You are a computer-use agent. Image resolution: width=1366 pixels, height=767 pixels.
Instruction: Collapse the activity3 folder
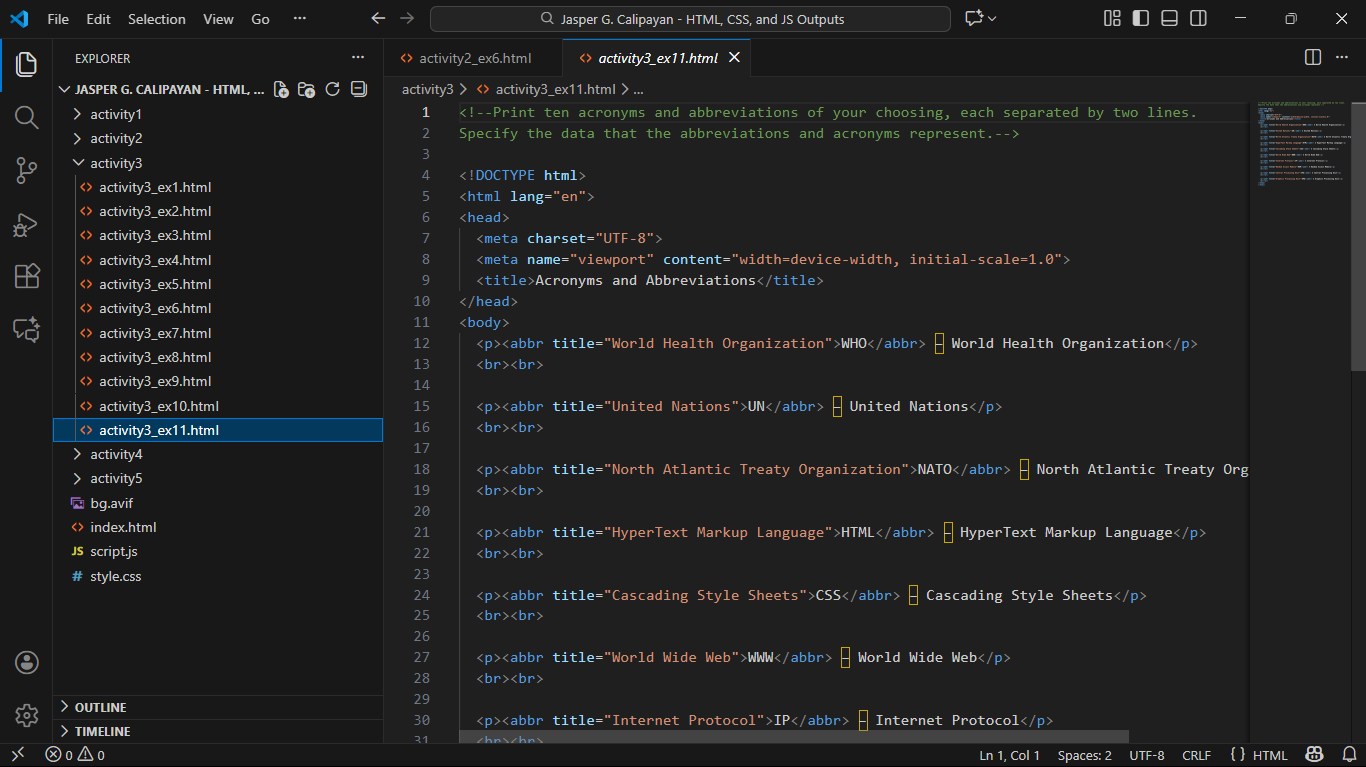[x=116, y=163]
